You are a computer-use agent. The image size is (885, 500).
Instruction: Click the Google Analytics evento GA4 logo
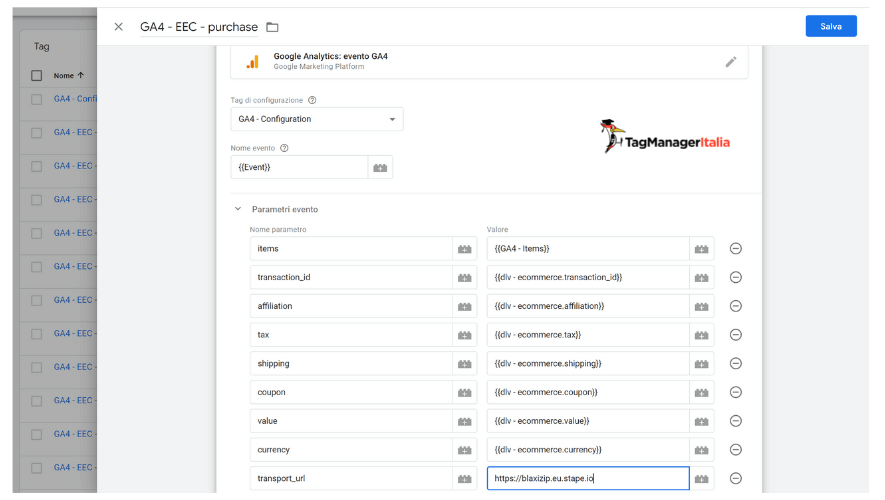point(253,62)
